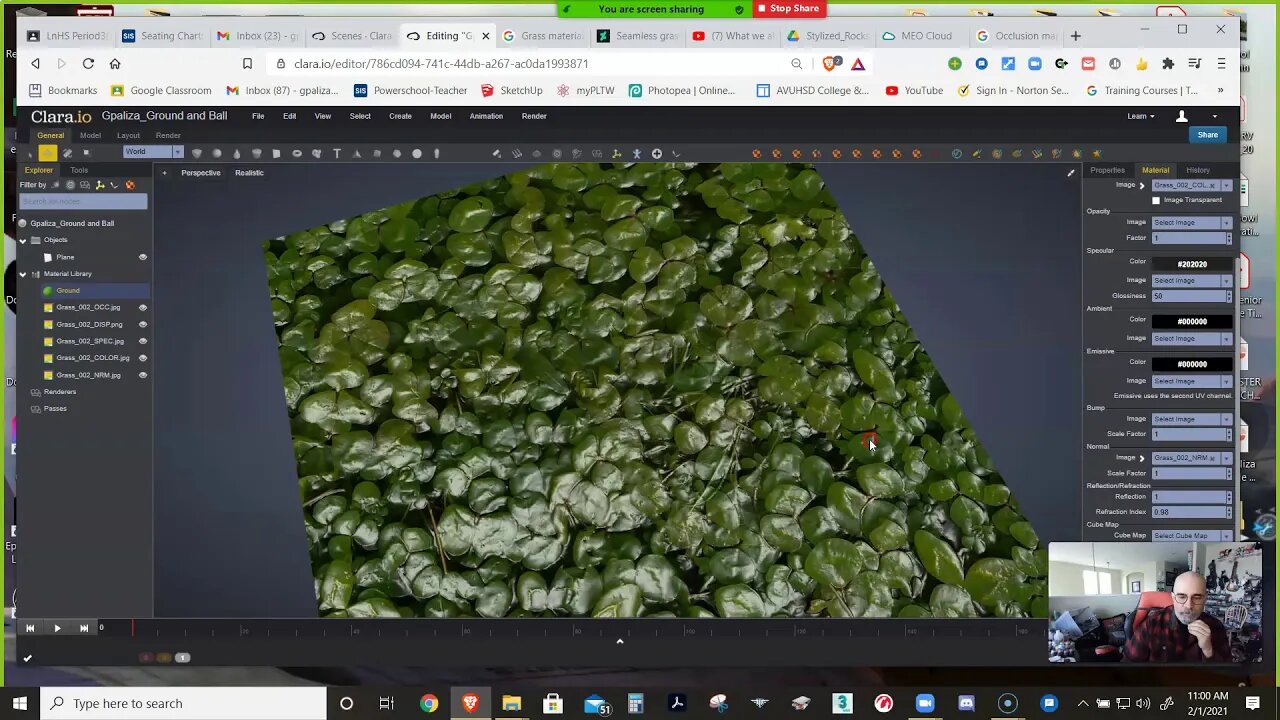The height and width of the screenshot is (720, 1280).
Task: Pick Ambient color #000000 swatch
Action: pyautogui.click(x=1192, y=322)
